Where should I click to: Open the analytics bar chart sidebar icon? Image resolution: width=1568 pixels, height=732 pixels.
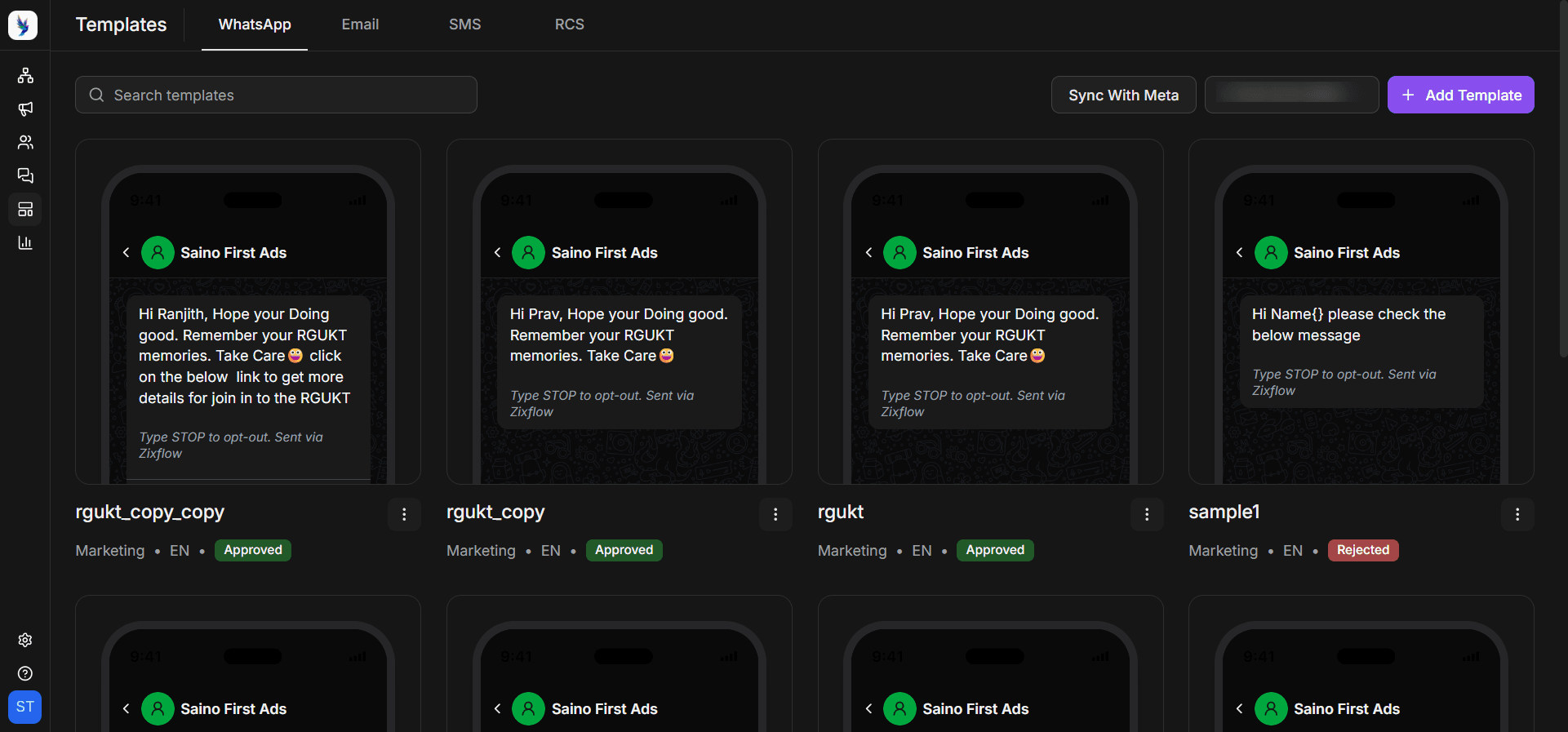25,242
